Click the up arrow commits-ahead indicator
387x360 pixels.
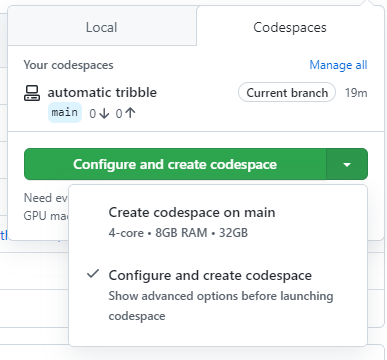coord(130,113)
